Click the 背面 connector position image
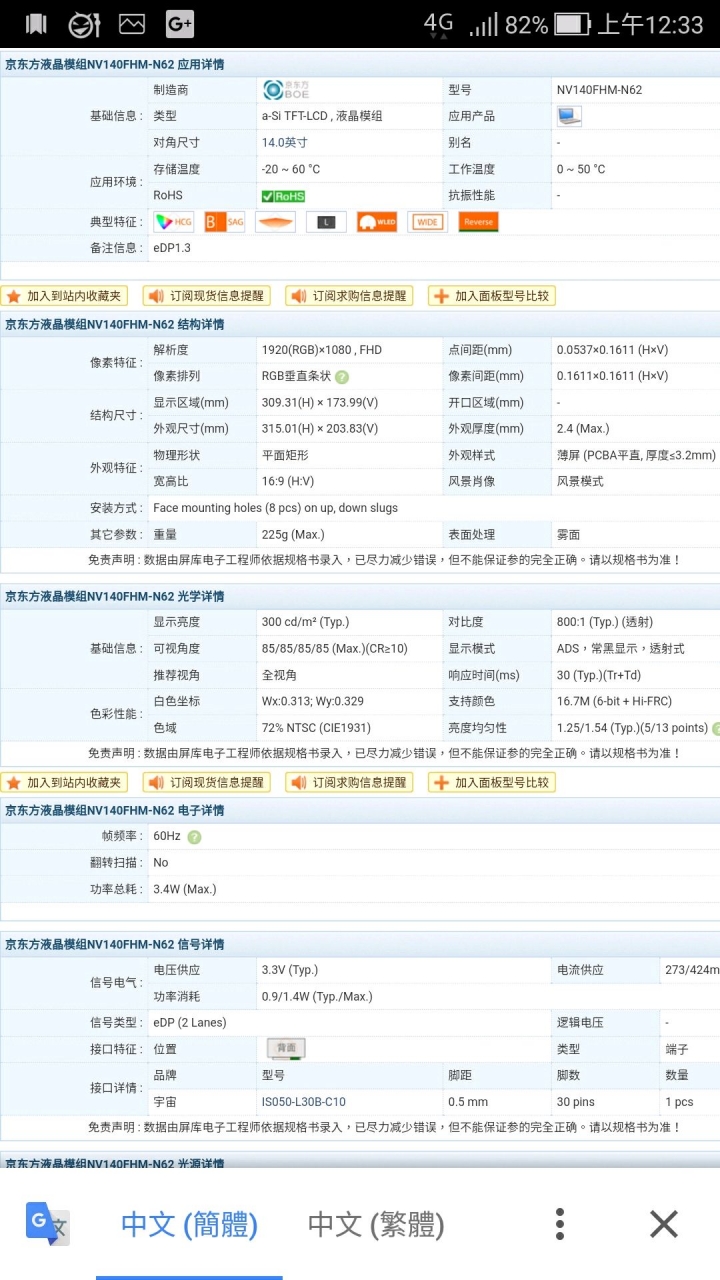The image size is (720, 1280). click(x=286, y=1048)
